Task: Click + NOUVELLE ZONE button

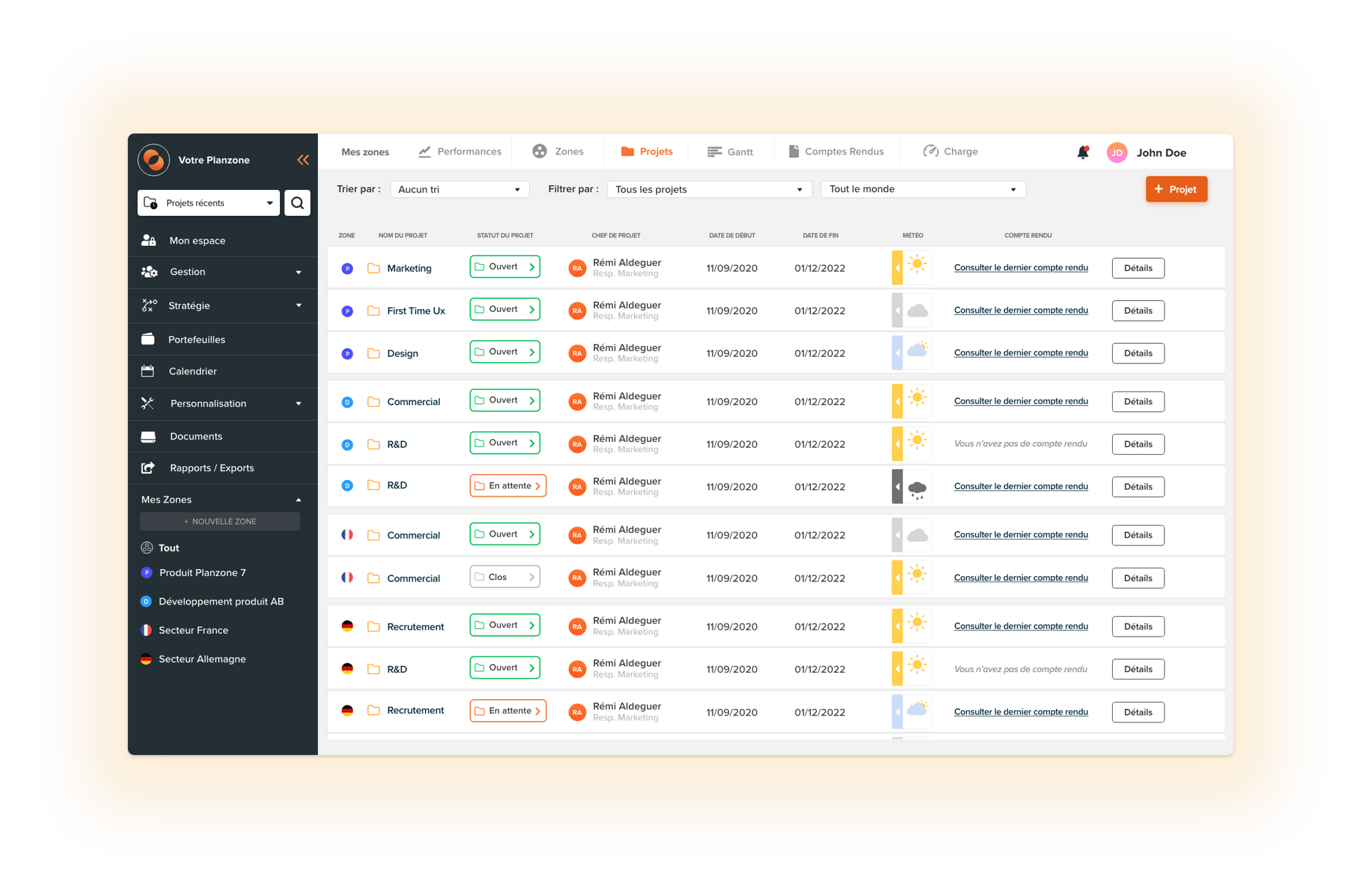Action: coord(220,522)
